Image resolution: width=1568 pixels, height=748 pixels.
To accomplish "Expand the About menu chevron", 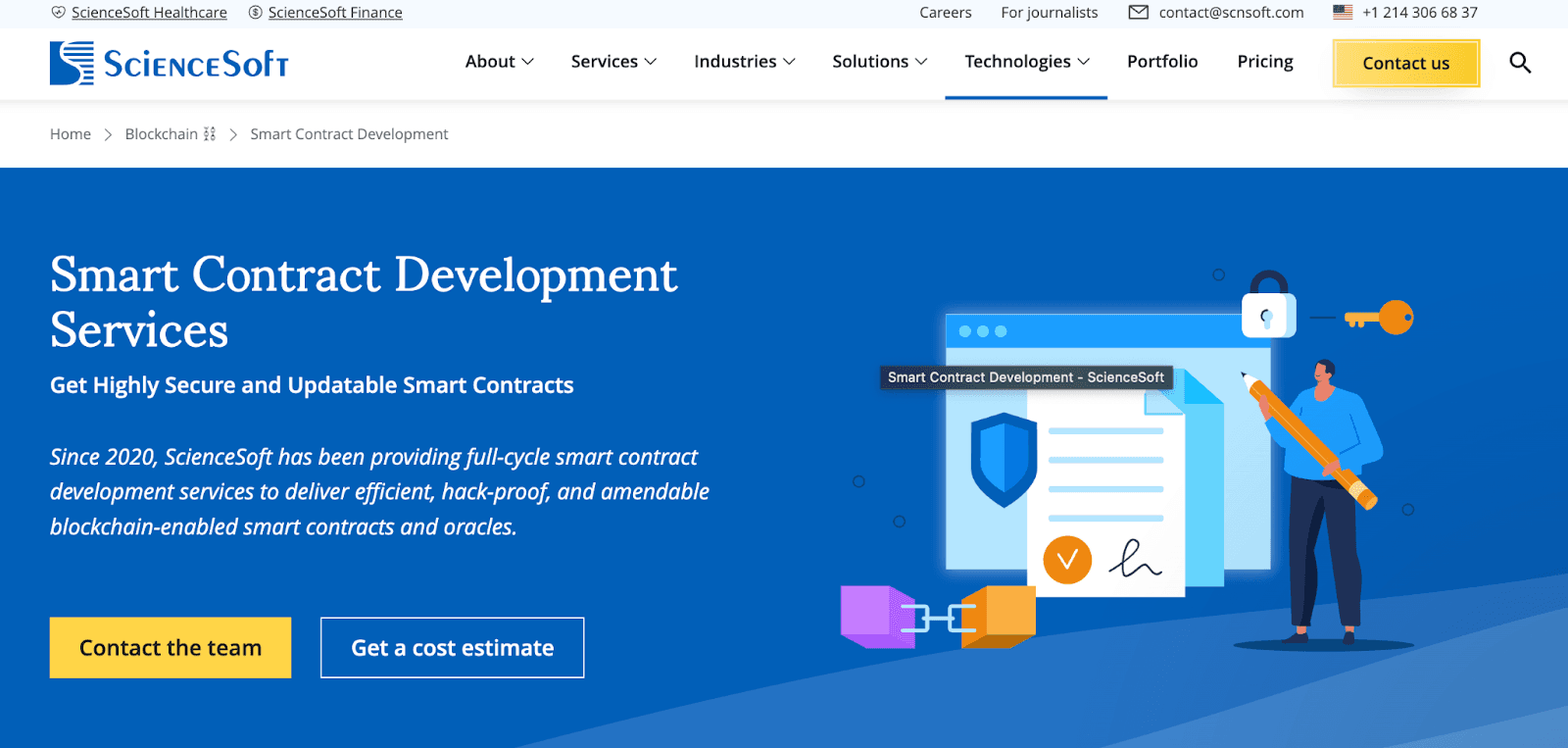I will click(528, 62).
